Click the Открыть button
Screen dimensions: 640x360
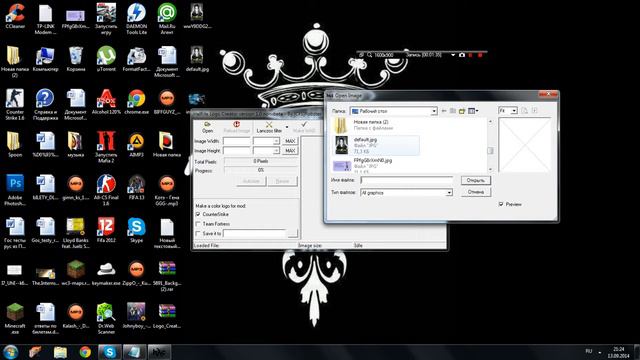click(x=476, y=180)
